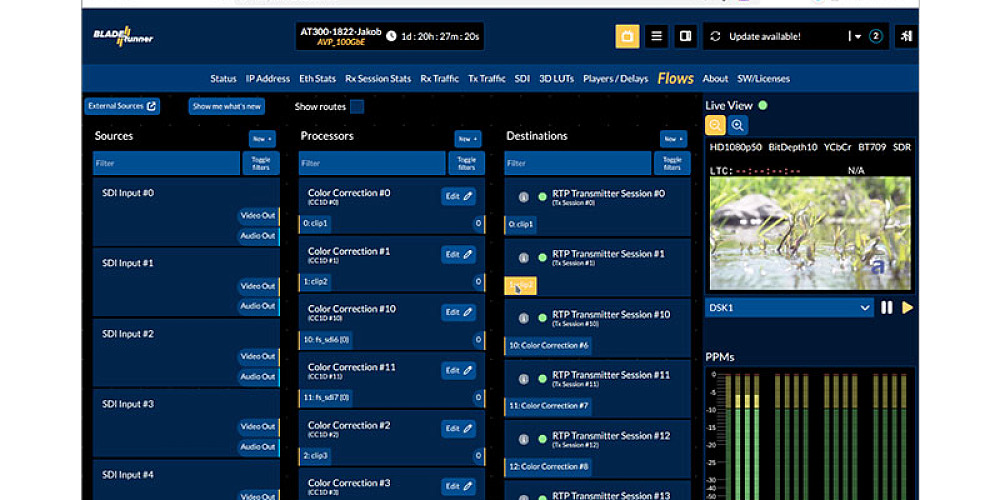Open the hamburger list menu icon

[x=656, y=37]
